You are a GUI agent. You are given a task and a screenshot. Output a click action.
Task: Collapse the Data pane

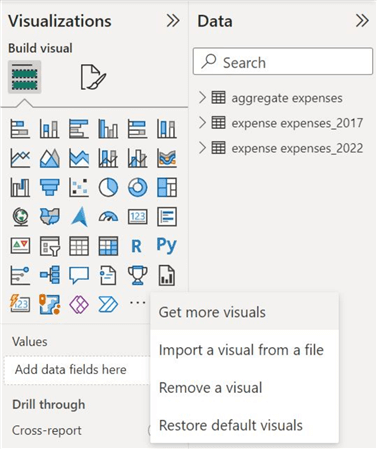(362, 21)
